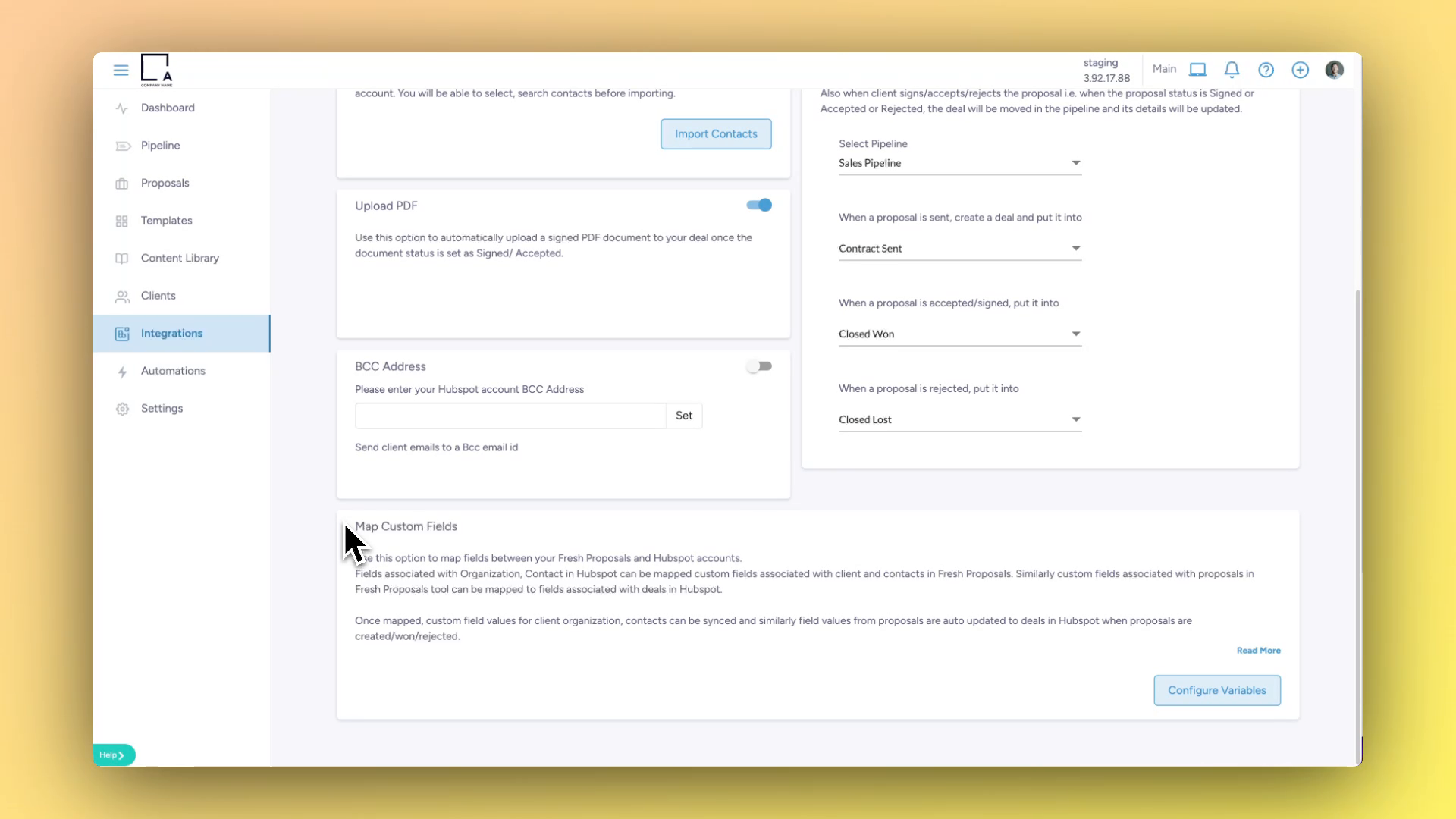Open the hamburger menu icon
Viewport: 1456px width, 819px height.
coord(121,70)
